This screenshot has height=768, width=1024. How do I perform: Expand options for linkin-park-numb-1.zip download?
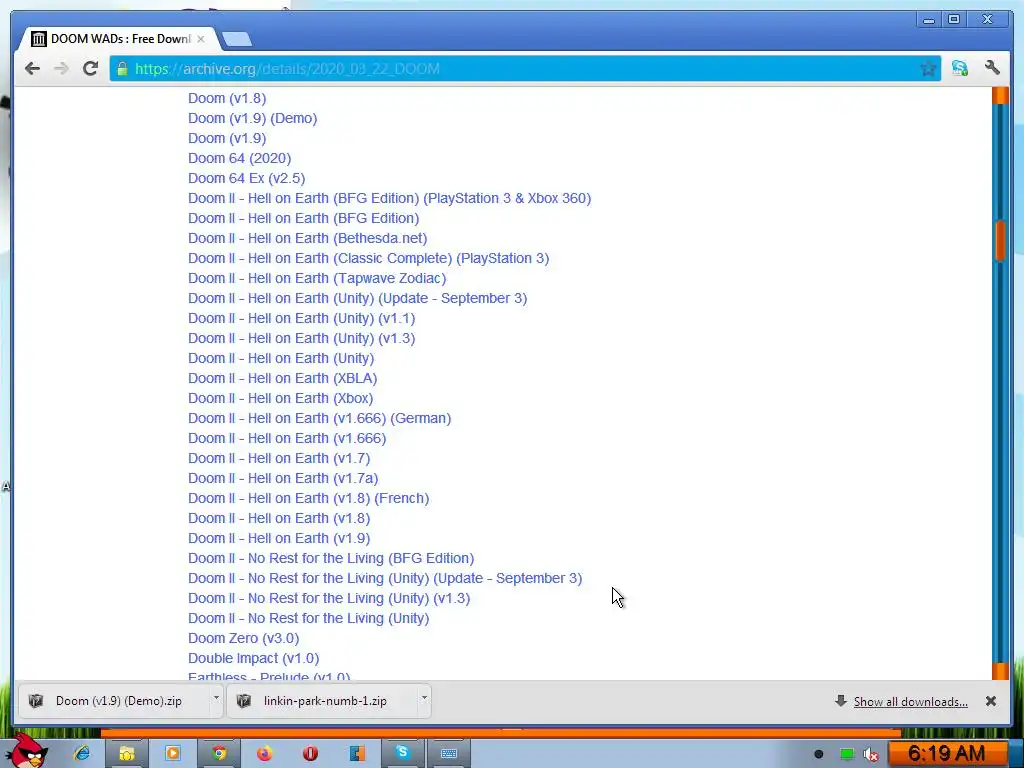point(424,698)
